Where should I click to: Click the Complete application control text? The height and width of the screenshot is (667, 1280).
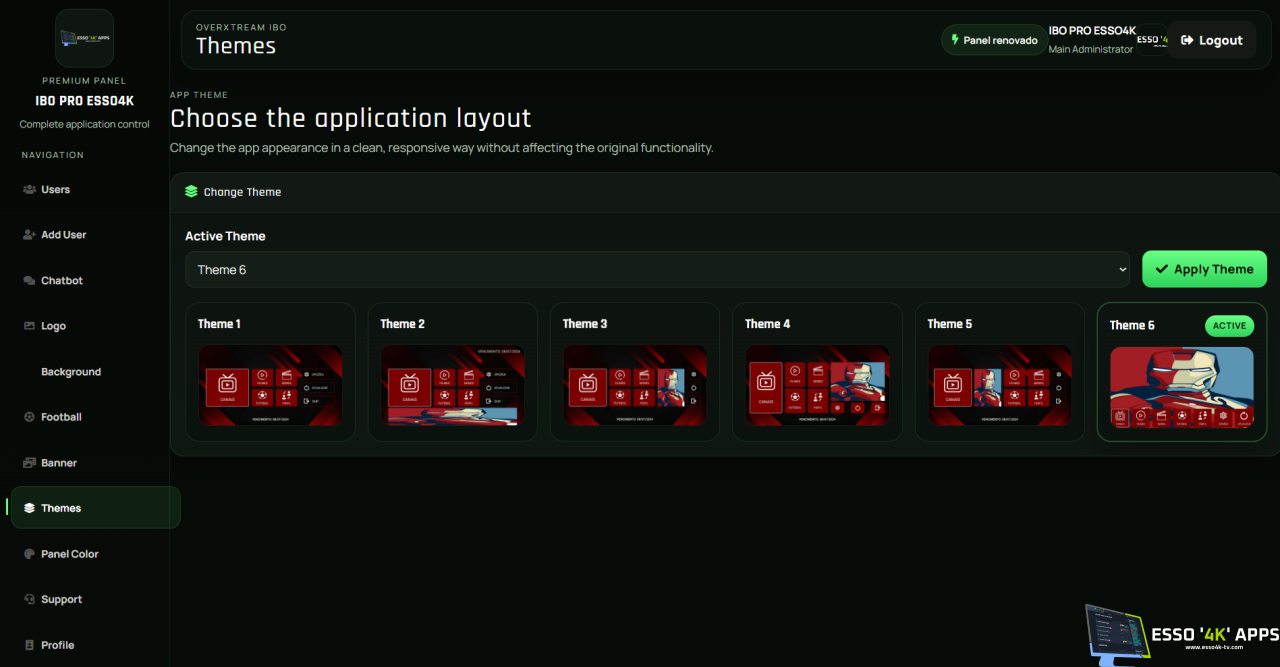[84, 124]
